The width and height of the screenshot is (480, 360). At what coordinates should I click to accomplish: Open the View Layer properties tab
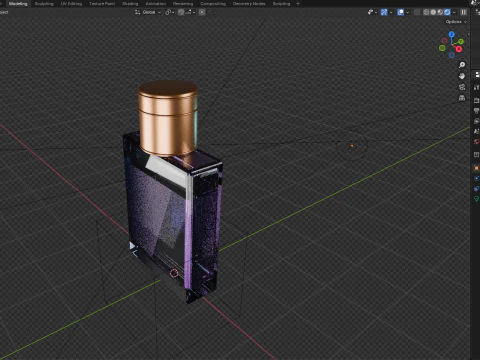click(476, 121)
